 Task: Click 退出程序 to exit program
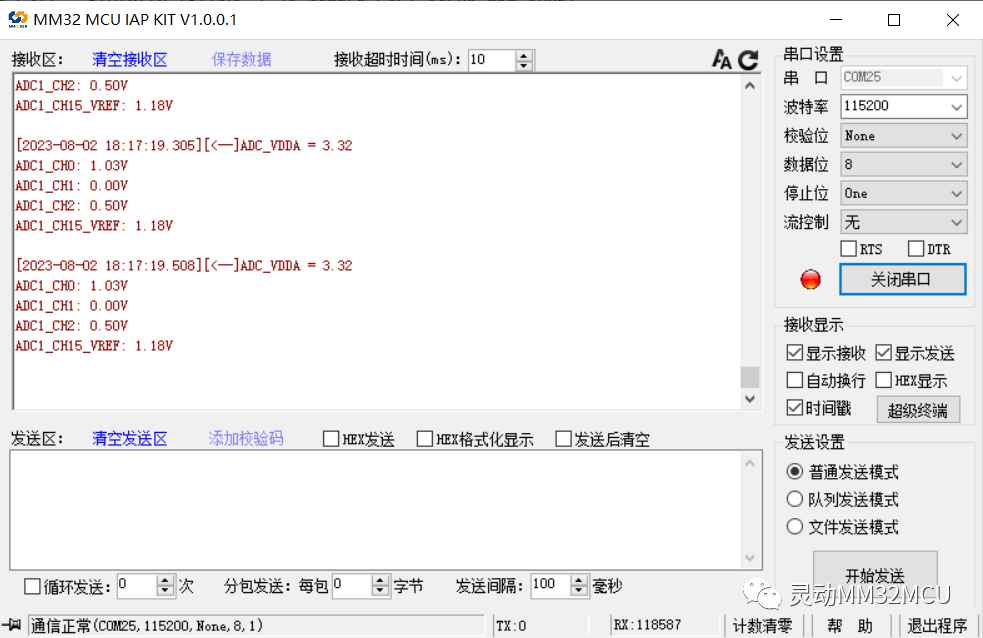(x=937, y=625)
